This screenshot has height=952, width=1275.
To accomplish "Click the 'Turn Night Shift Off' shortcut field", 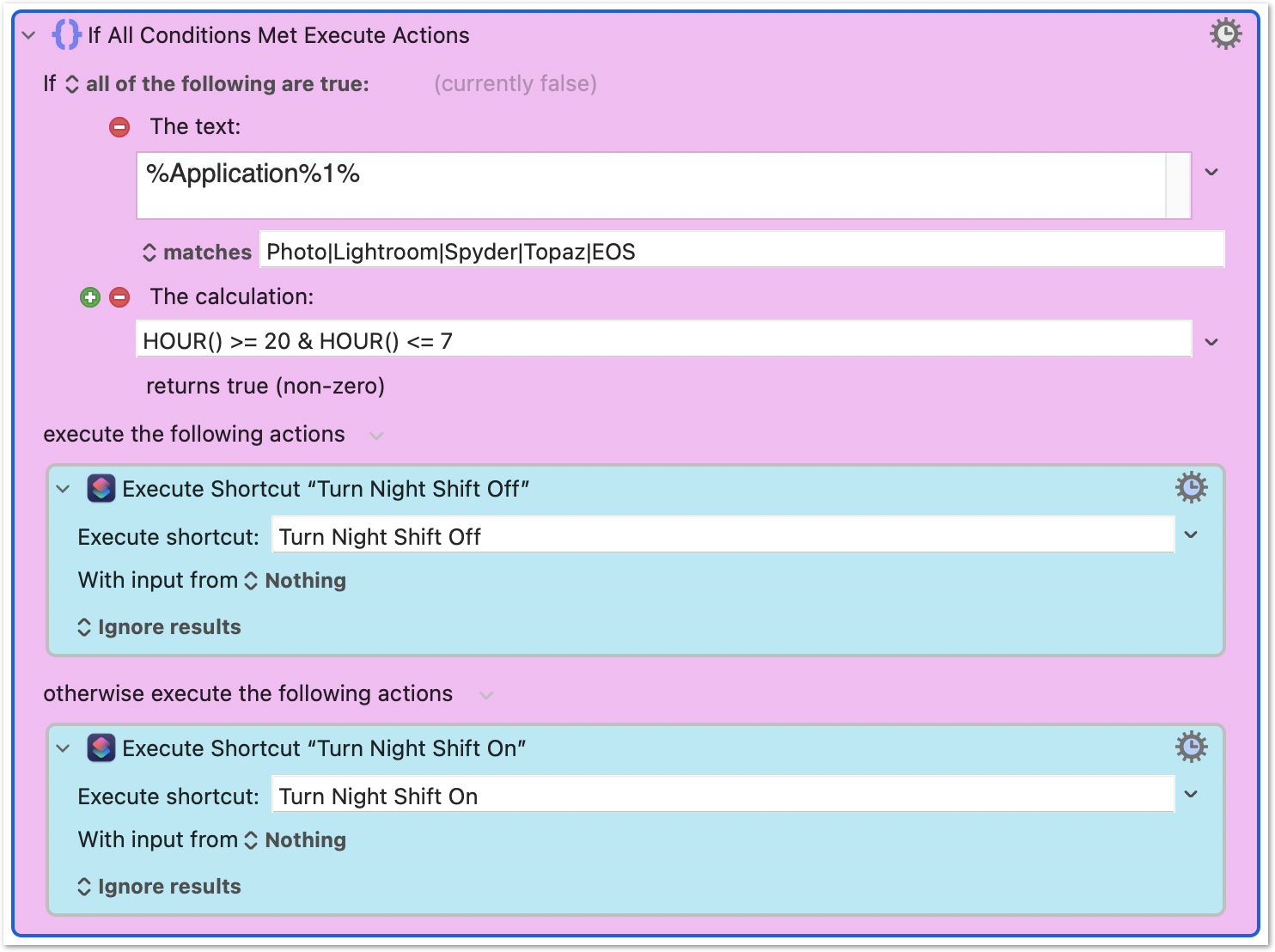I will point(723,537).
